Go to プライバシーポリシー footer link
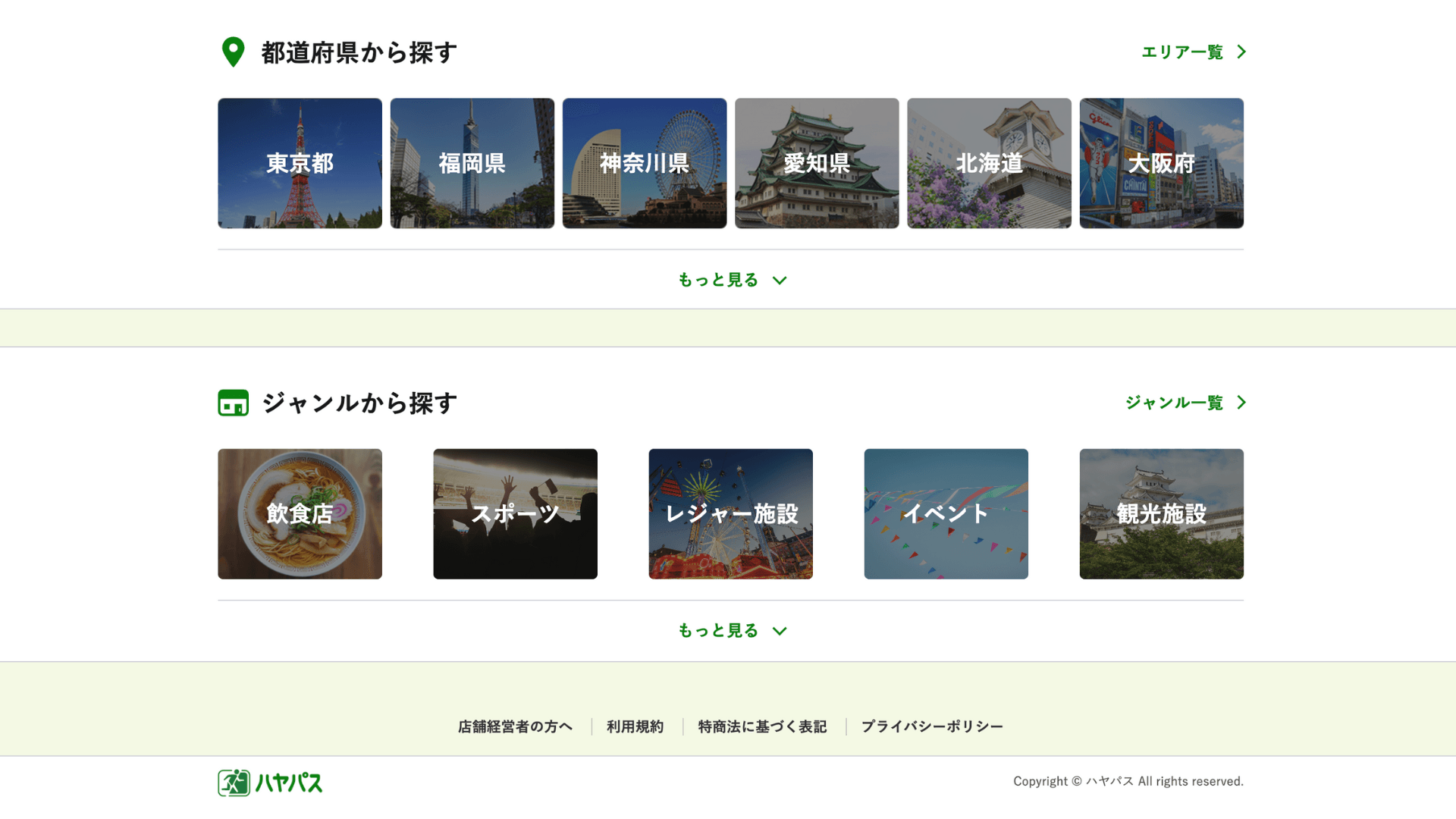The height and width of the screenshot is (819, 1456). coord(932,726)
